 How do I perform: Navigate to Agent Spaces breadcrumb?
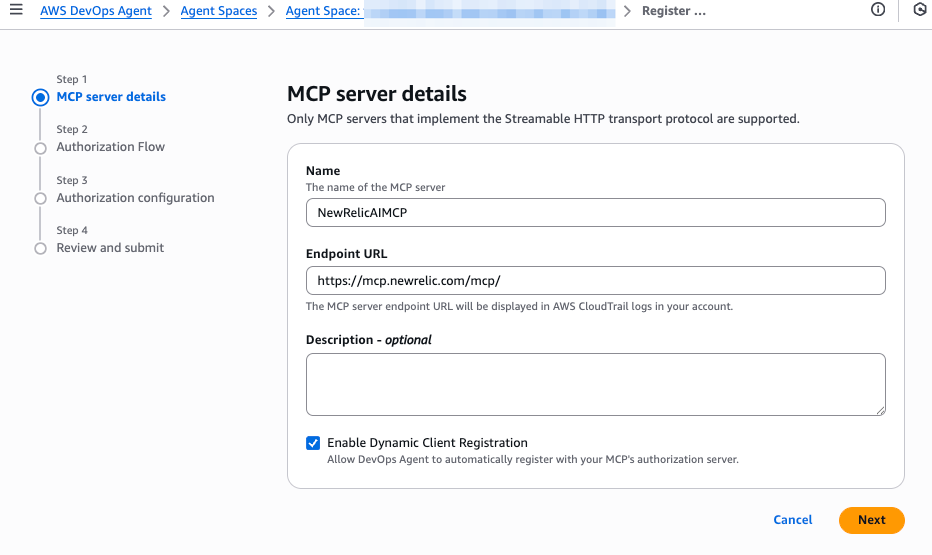(x=218, y=11)
